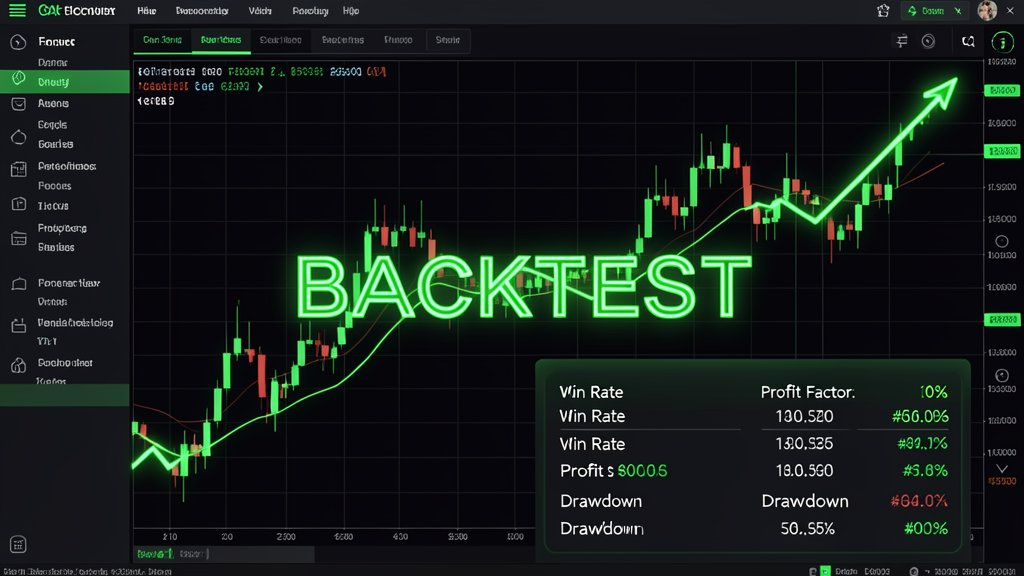Open the Héw menu
The height and width of the screenshot is (576, 1024).
coord(146,11)
